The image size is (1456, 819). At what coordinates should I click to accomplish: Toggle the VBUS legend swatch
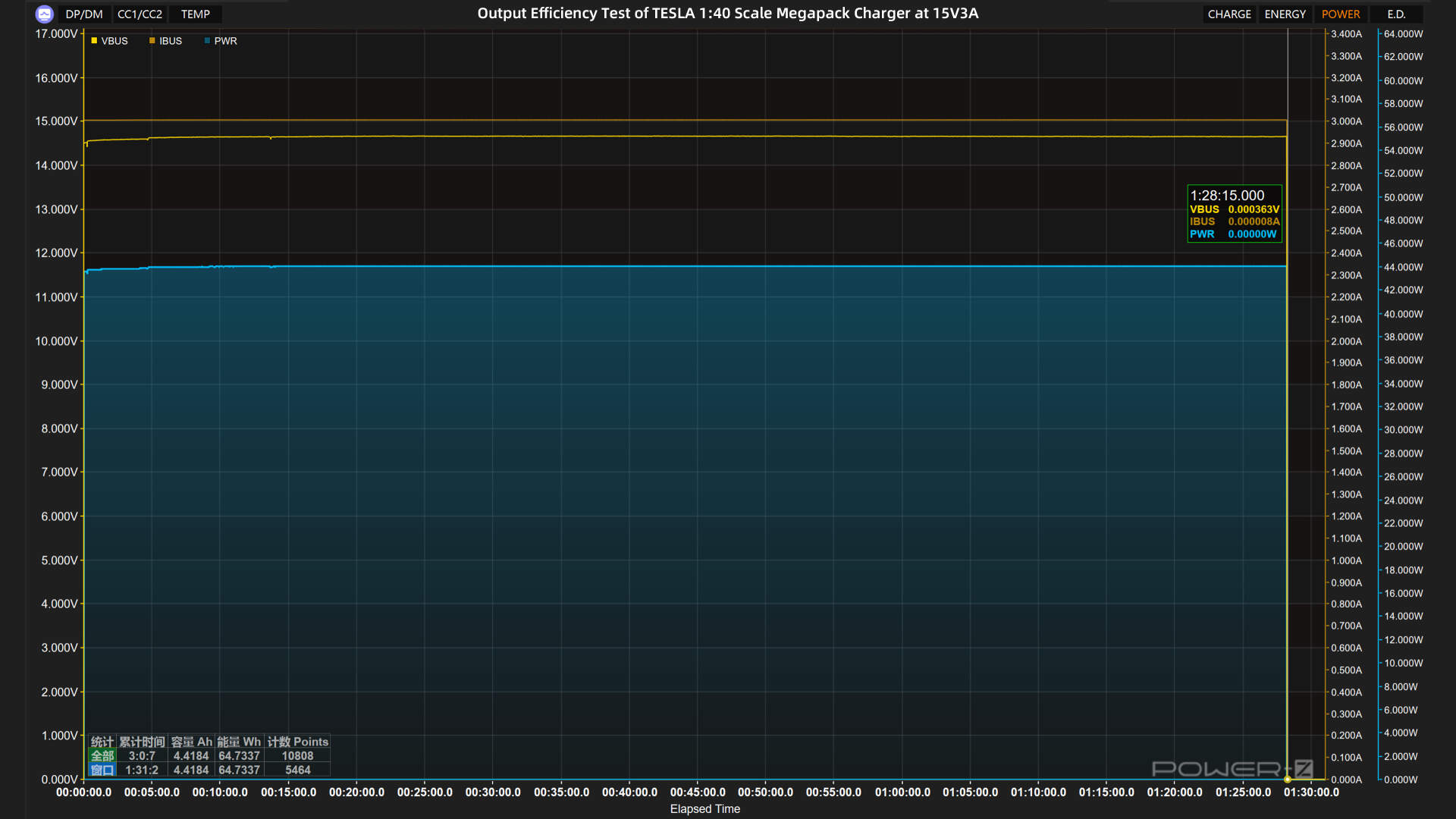(x=94, y=41)
